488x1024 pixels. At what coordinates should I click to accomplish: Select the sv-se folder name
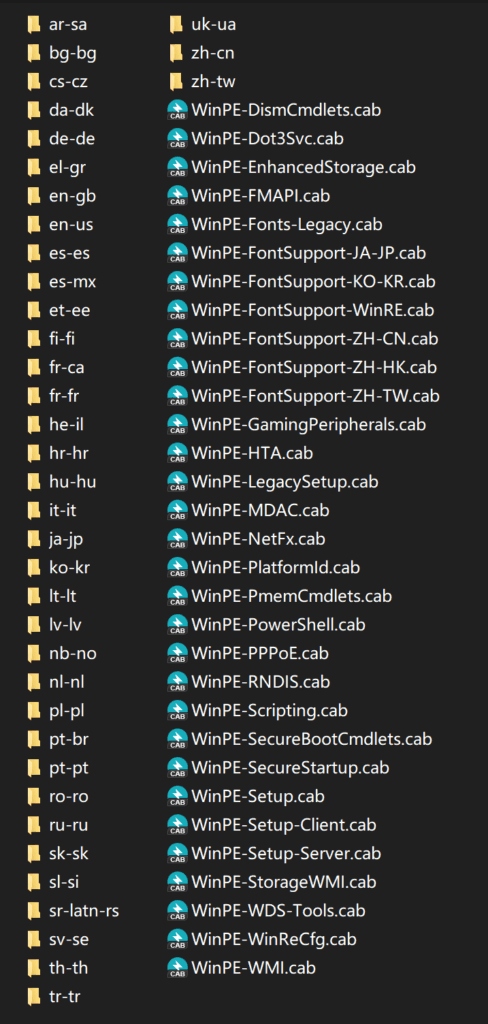69,939
